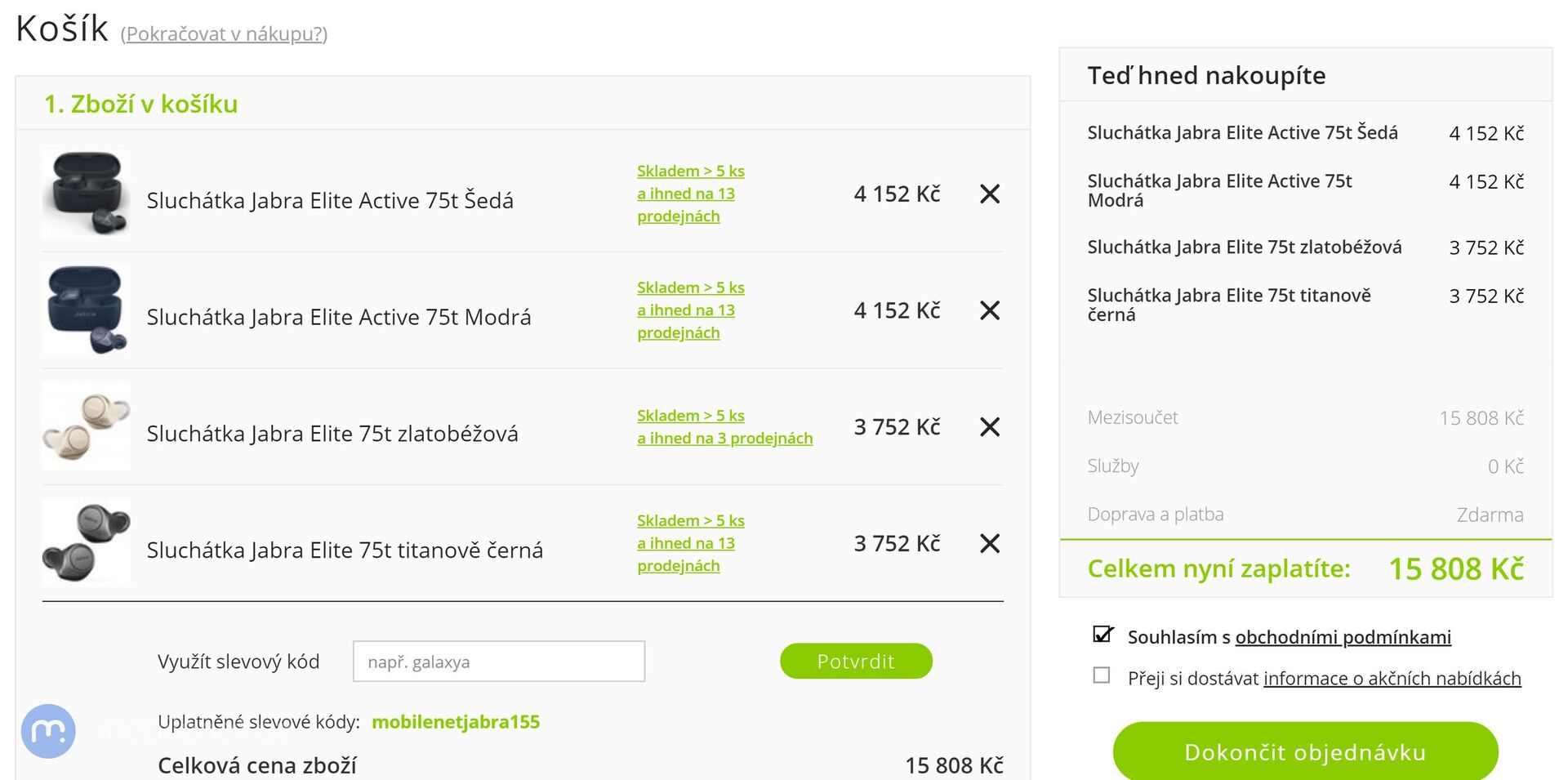
Task: Open thumbnail of gold-beige Jabra Elite 75t
Action: pos(86,427)
